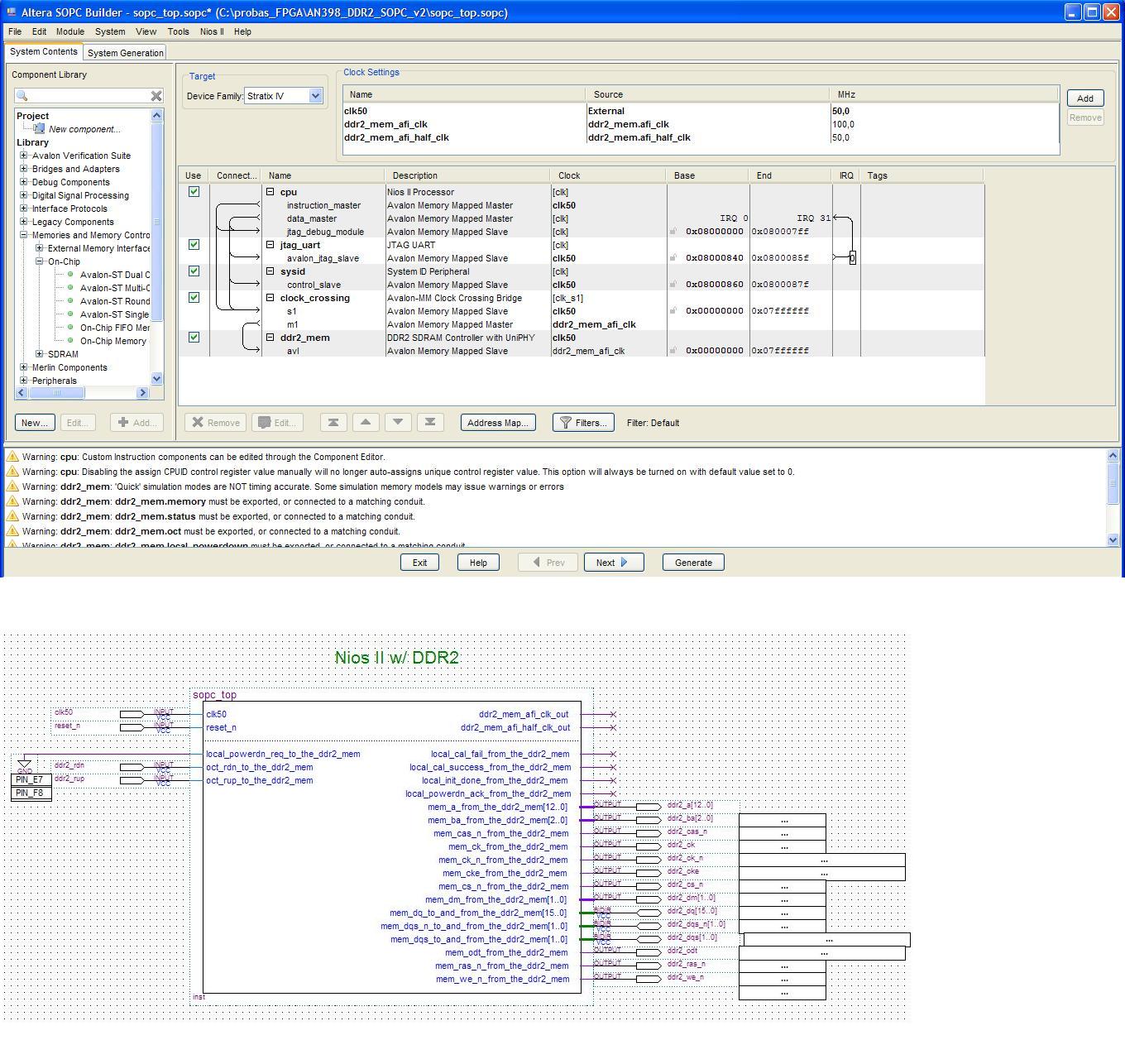Open the Module menu
Viewport: 1125px width, 1064px height.
pos(70,31)
